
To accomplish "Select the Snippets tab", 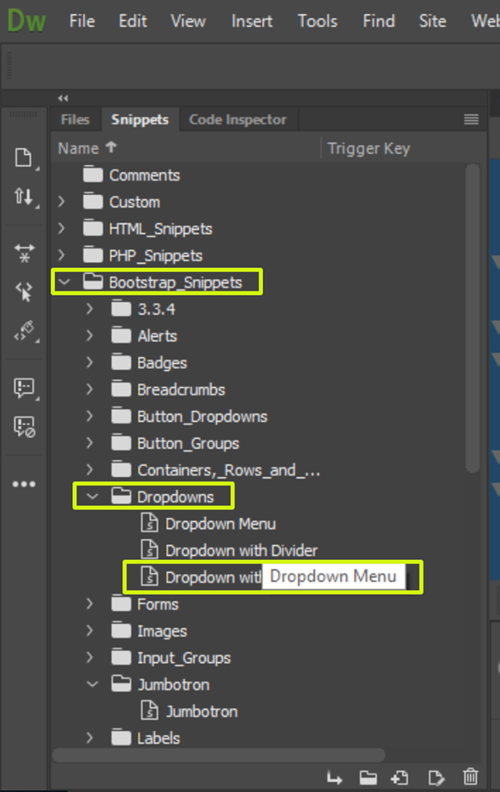I will (140, 120).
